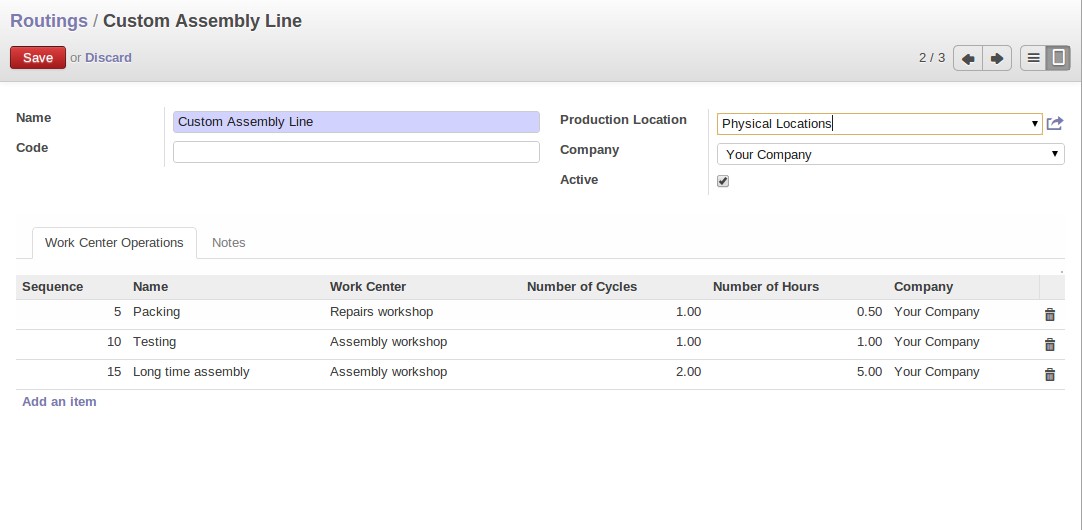Go to previous routing record arrow
The height and width of the screenshot is (530, 1082).
(x=967, y=59)
